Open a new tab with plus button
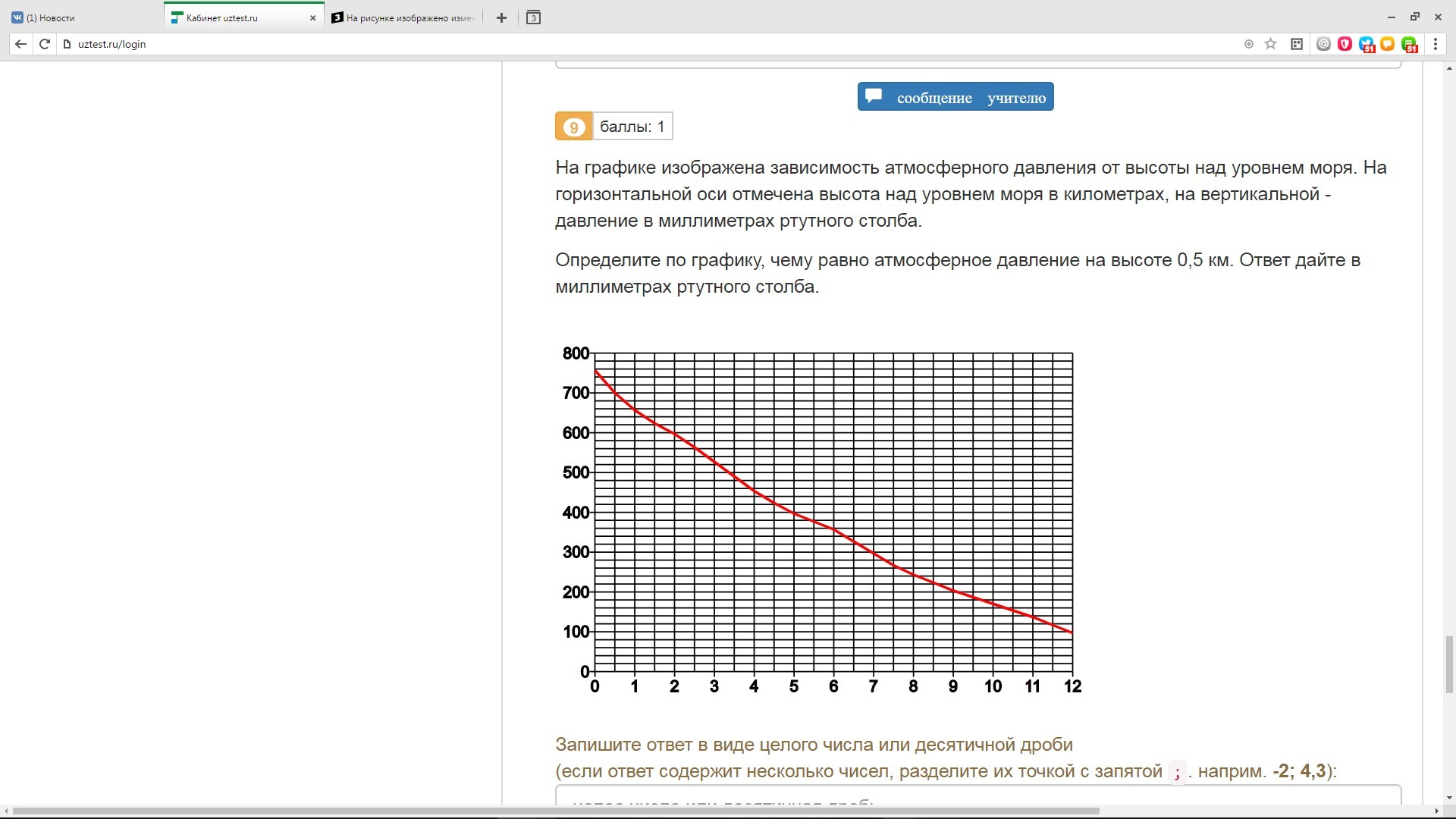The height and width of the screenshot is (819, 1456). 501,17
